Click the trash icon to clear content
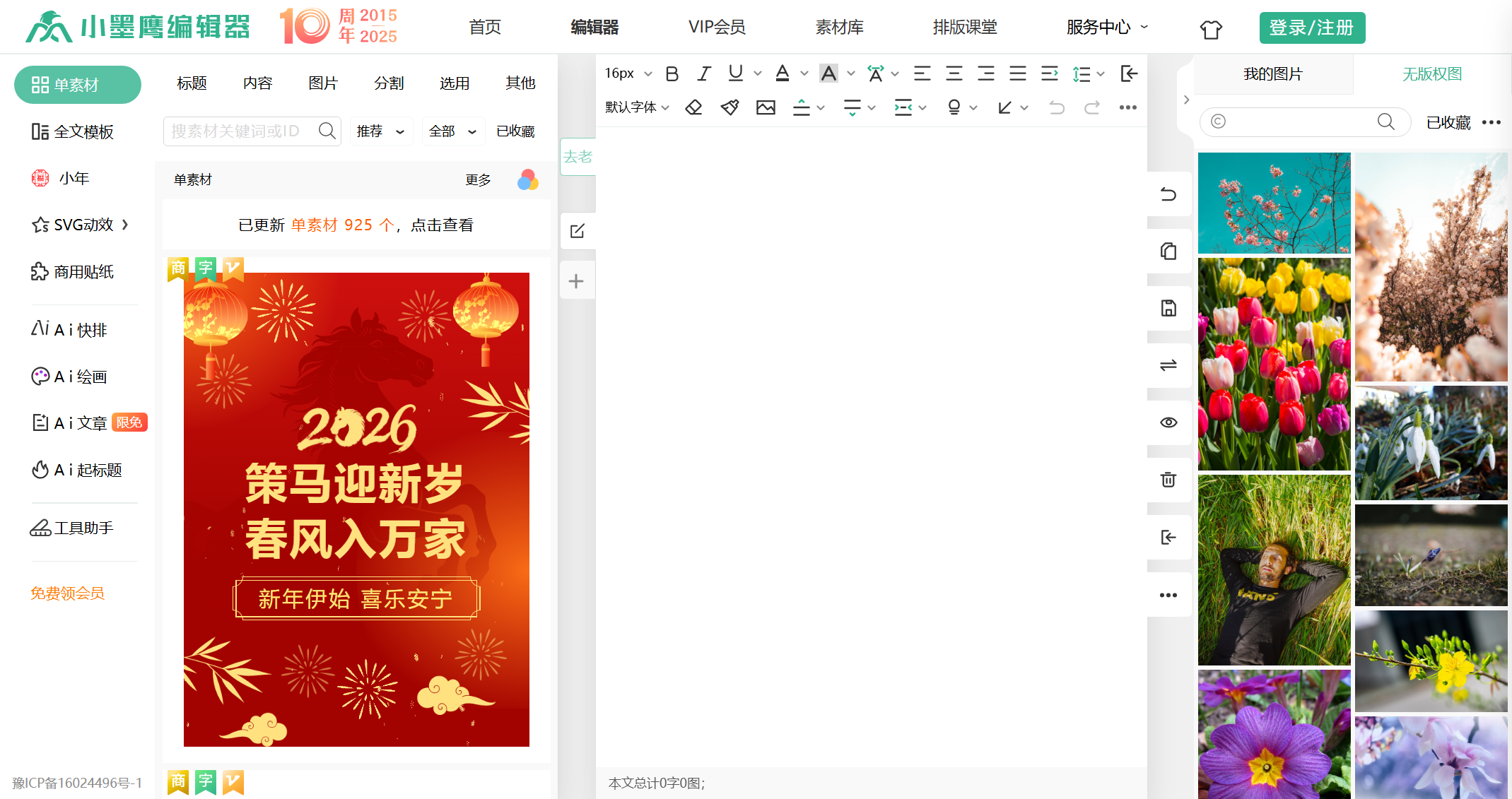The height and width of the screenshot is (799, 1512). click(x=1168, y=480)
